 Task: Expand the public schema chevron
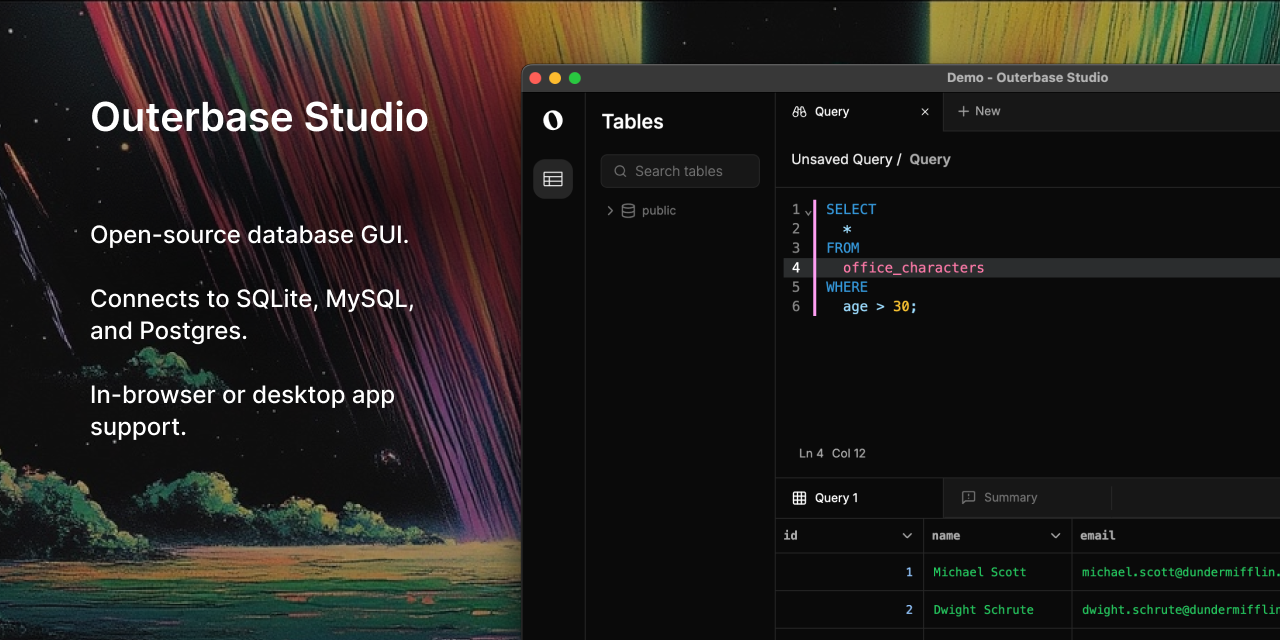pyautogui.click(x=610, y=211)
